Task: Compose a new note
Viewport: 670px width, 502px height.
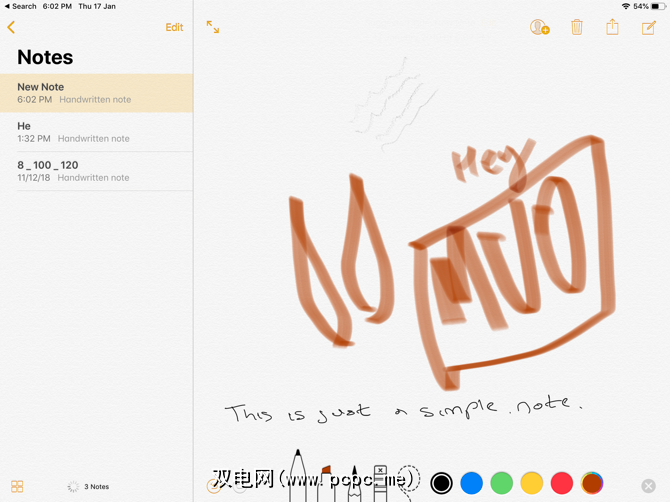Action: (648, 28)
